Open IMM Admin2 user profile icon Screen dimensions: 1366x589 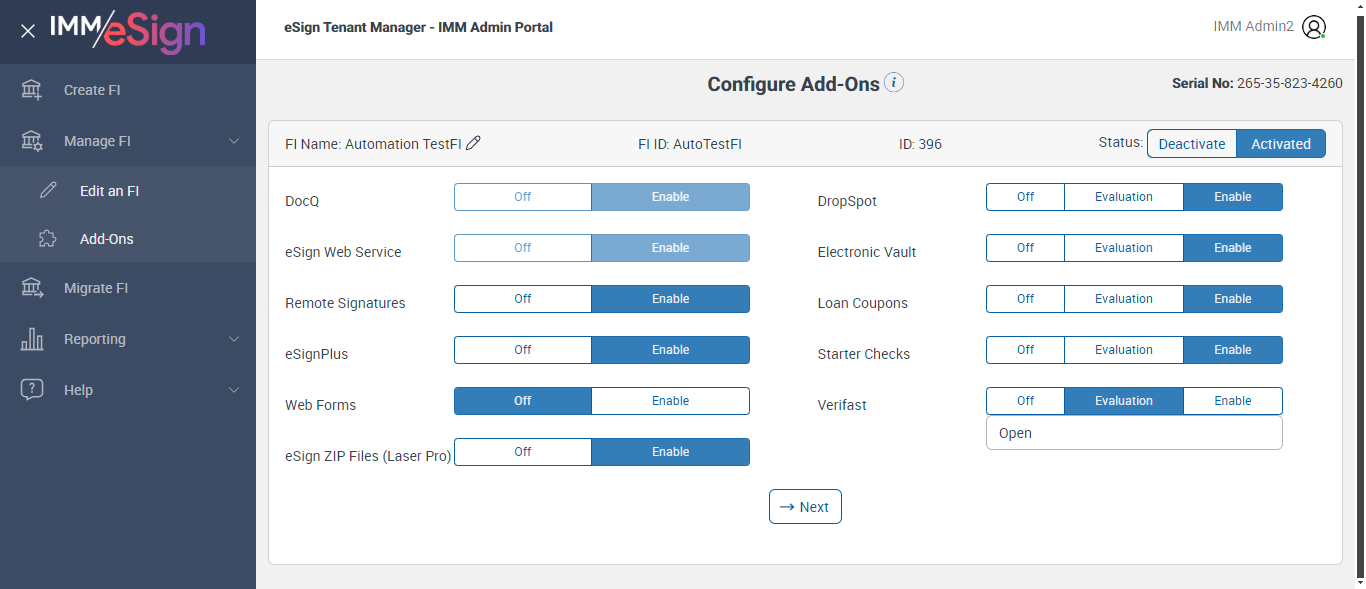(x=1314, y=27)
